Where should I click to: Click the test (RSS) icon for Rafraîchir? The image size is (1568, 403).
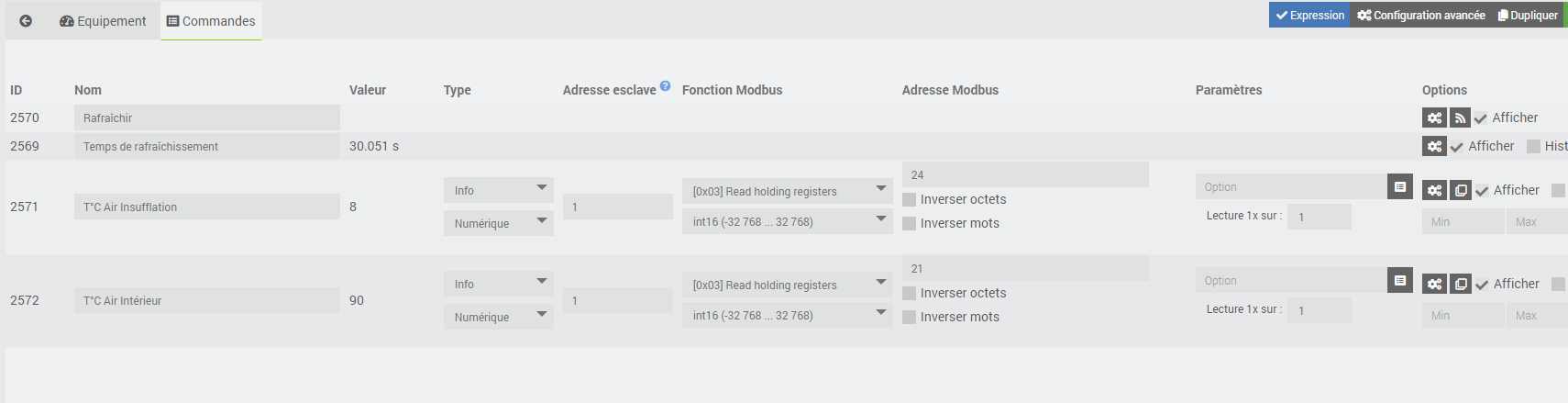coord(1460,118)
